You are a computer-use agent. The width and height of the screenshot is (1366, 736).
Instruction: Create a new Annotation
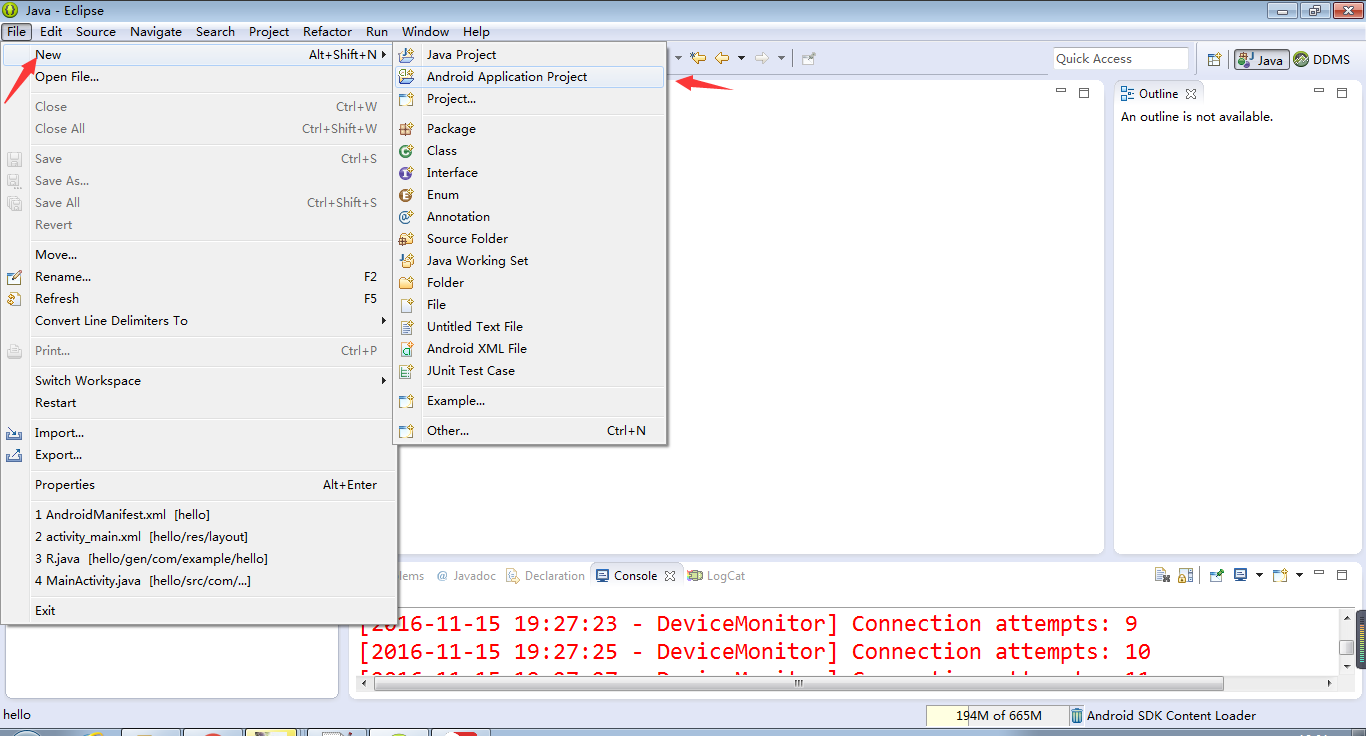point(530,217)
